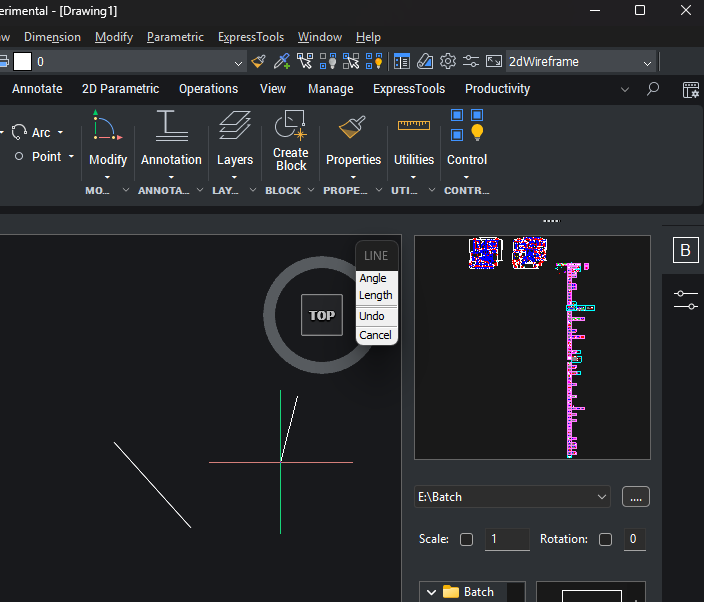The image size is (704, 602).
Task: Click the materials sheet icon in toolbar
Action: 425,62
